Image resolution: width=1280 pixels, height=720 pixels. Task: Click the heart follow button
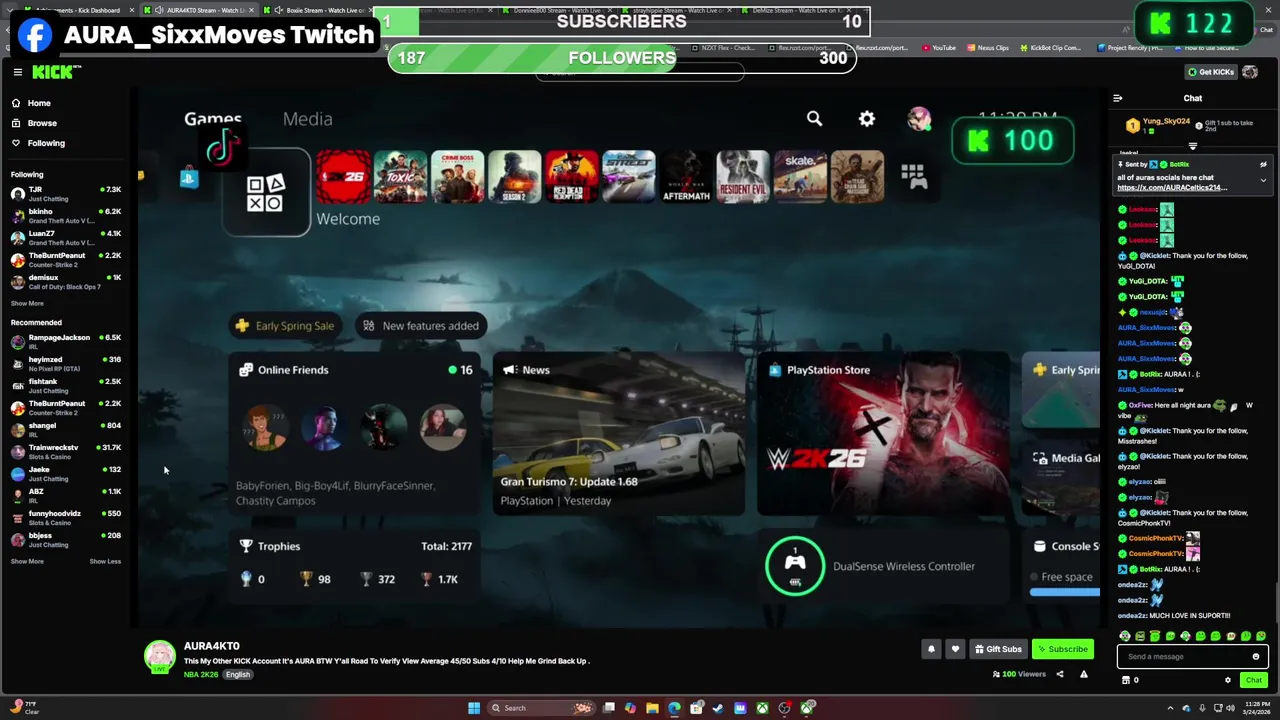pos(955,649)
